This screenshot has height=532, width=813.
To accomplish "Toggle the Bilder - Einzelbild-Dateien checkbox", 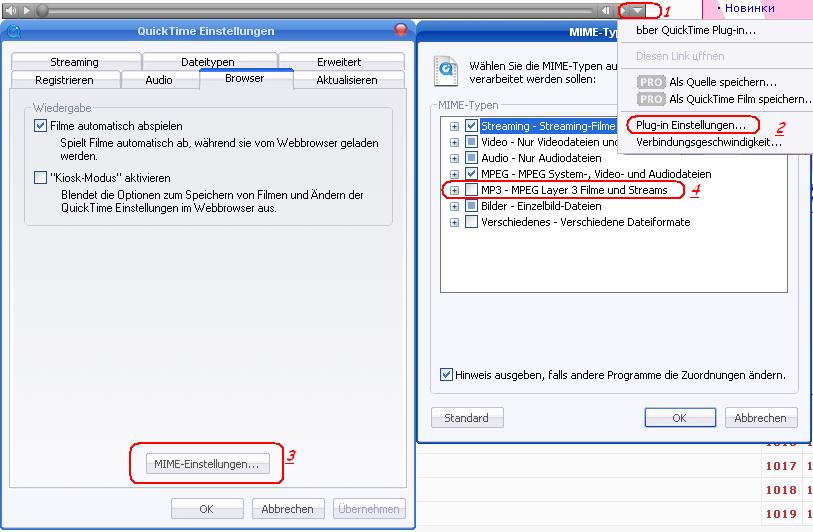I will tap(471, 206).
